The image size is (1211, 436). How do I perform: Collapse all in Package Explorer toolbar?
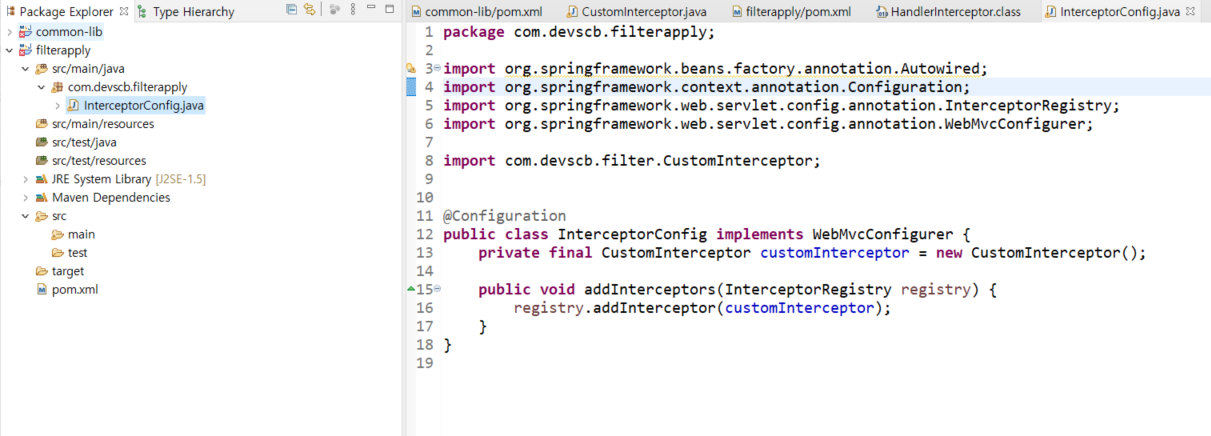(x=291, y=11)
